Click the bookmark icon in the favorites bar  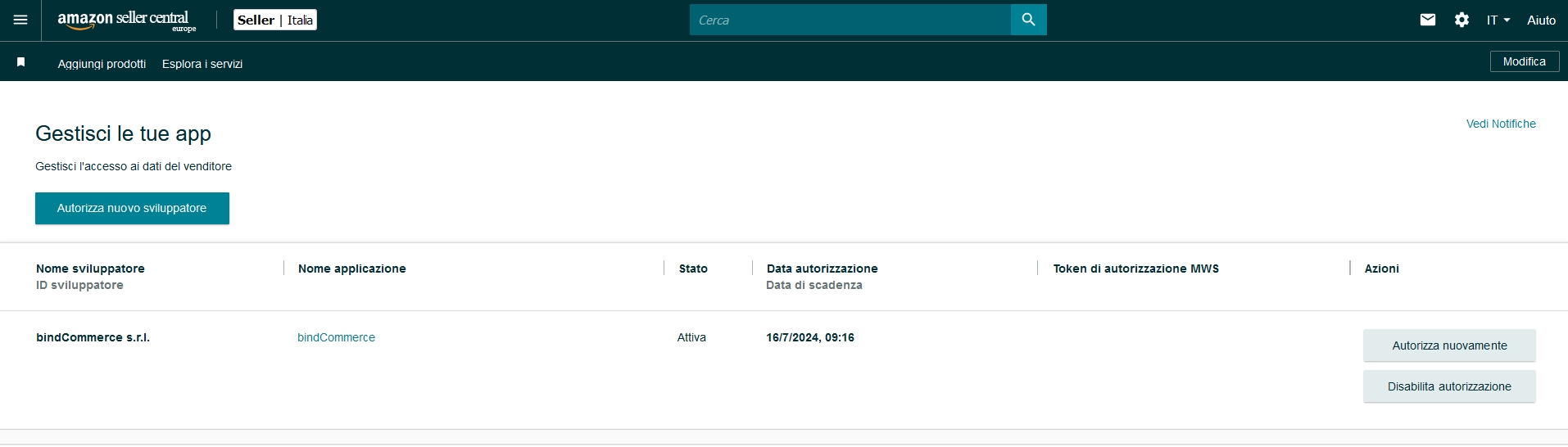(x=21, y=62)
